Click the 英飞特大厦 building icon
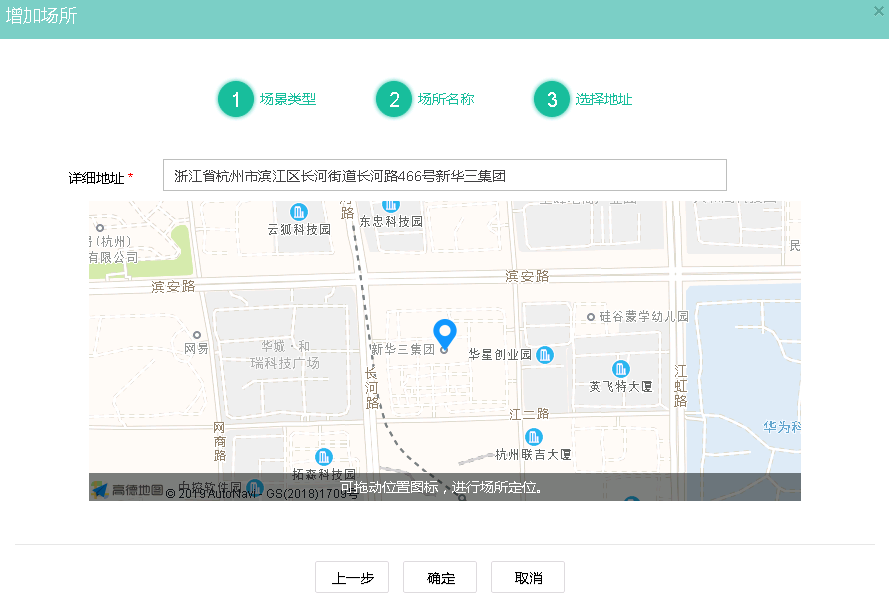The width and height of the screenshot is (889, 597). tap(621, 369)
